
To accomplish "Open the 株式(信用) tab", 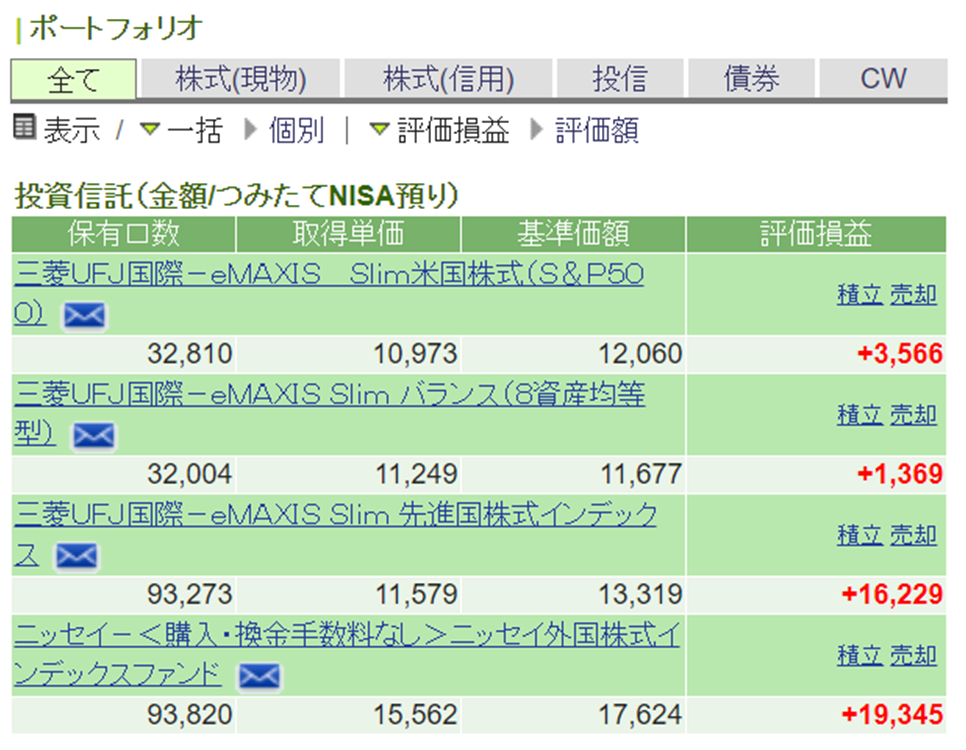I will click(448, 79).
